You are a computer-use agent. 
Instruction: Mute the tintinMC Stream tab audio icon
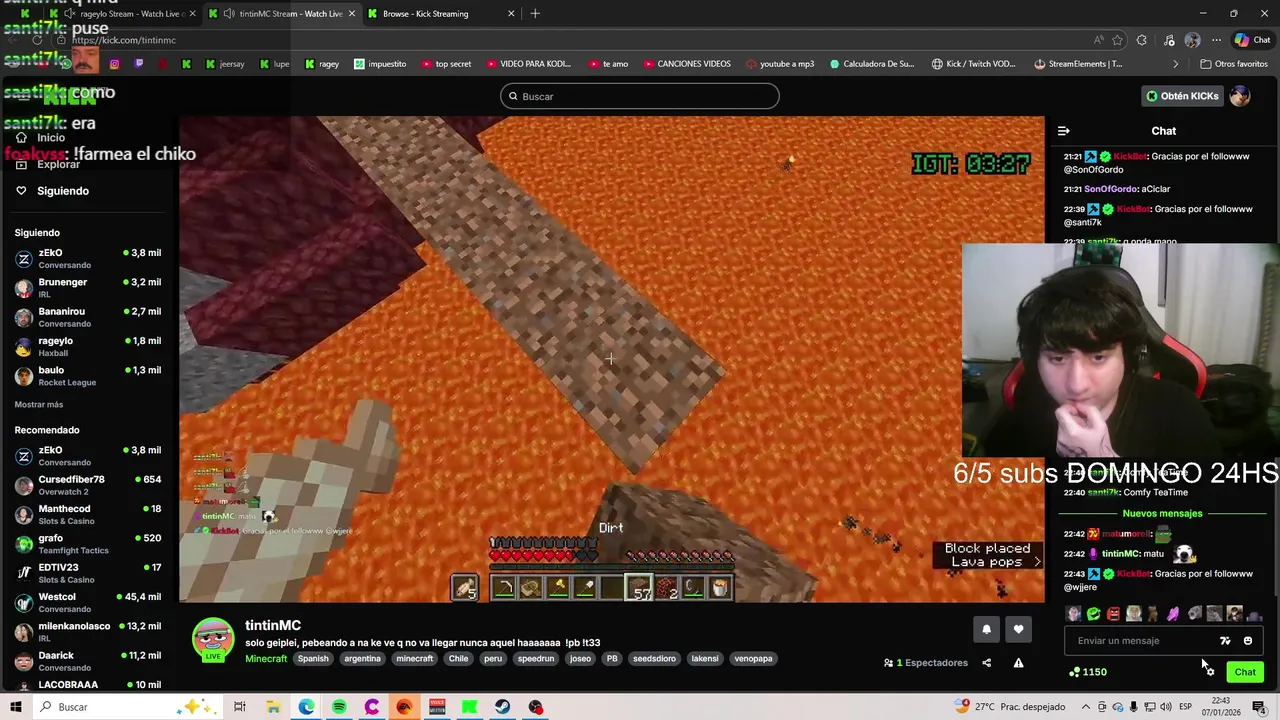(229, 14)
